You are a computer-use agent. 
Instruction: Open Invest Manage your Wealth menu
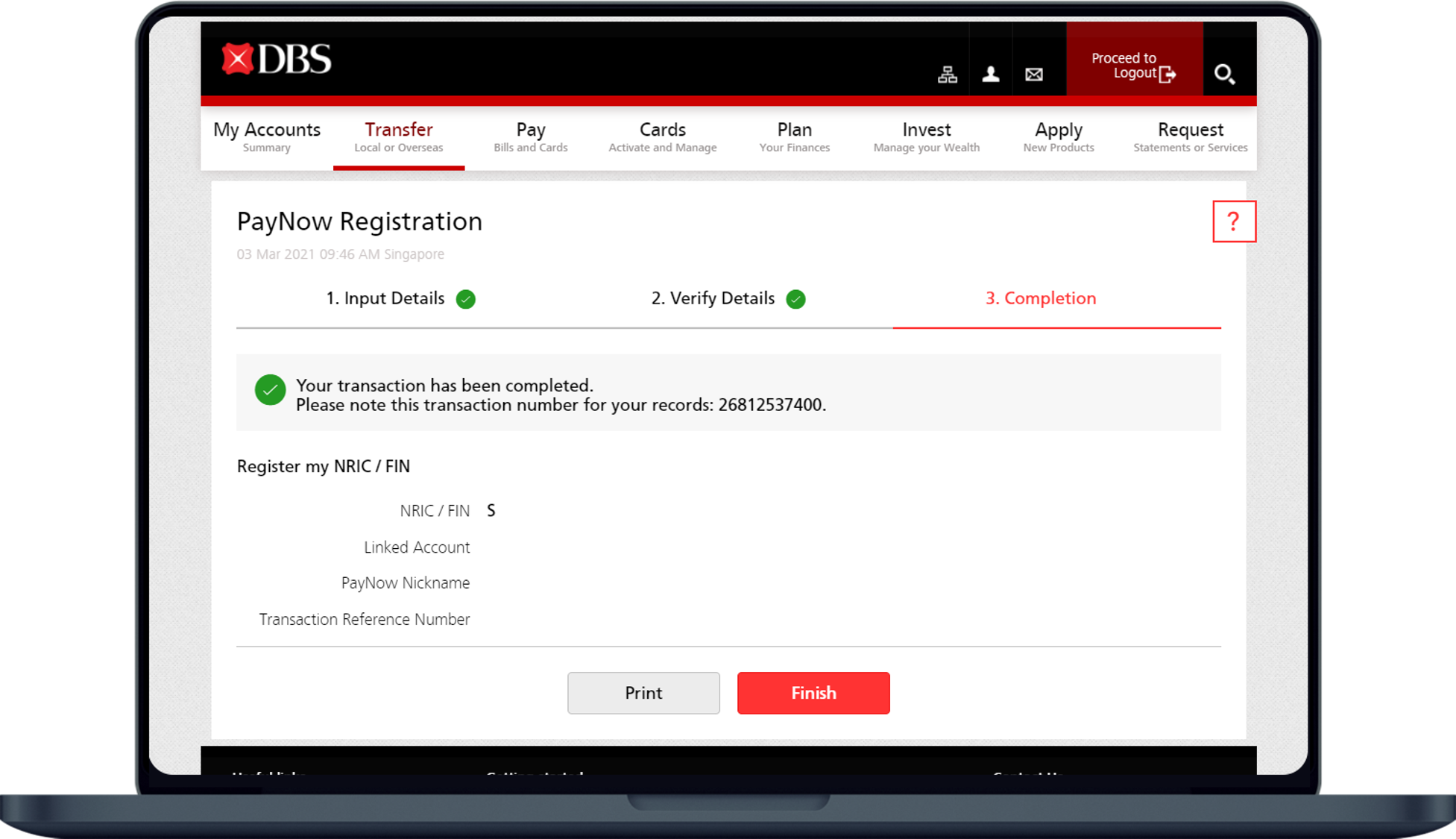coord(926,137)
